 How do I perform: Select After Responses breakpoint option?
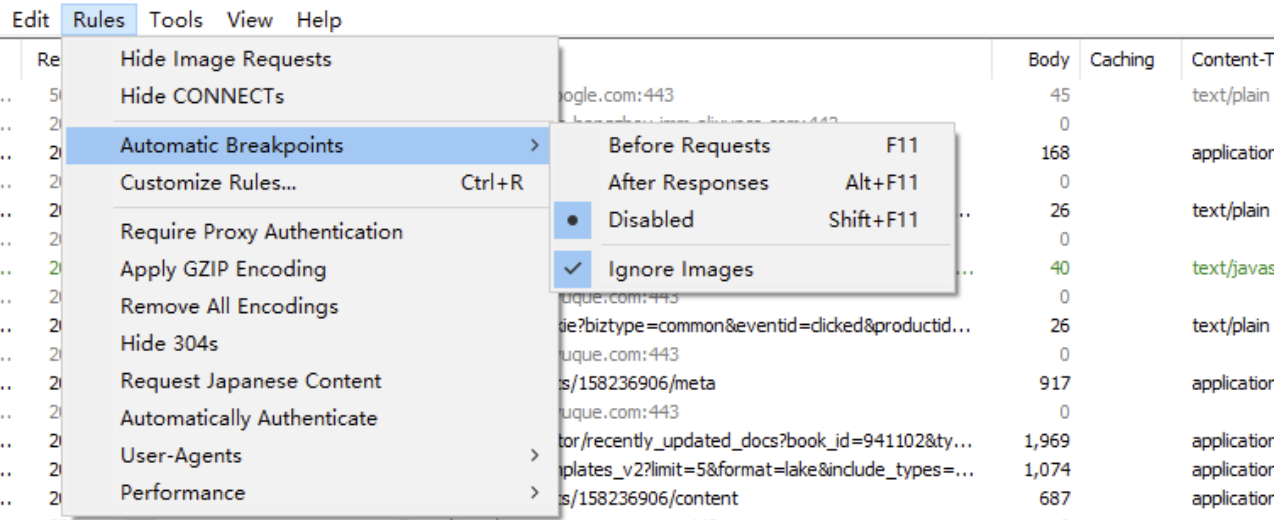[x=688, y=183]
